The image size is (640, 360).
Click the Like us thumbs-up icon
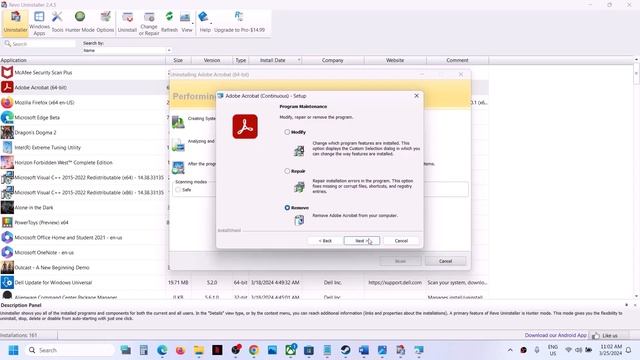596,336
